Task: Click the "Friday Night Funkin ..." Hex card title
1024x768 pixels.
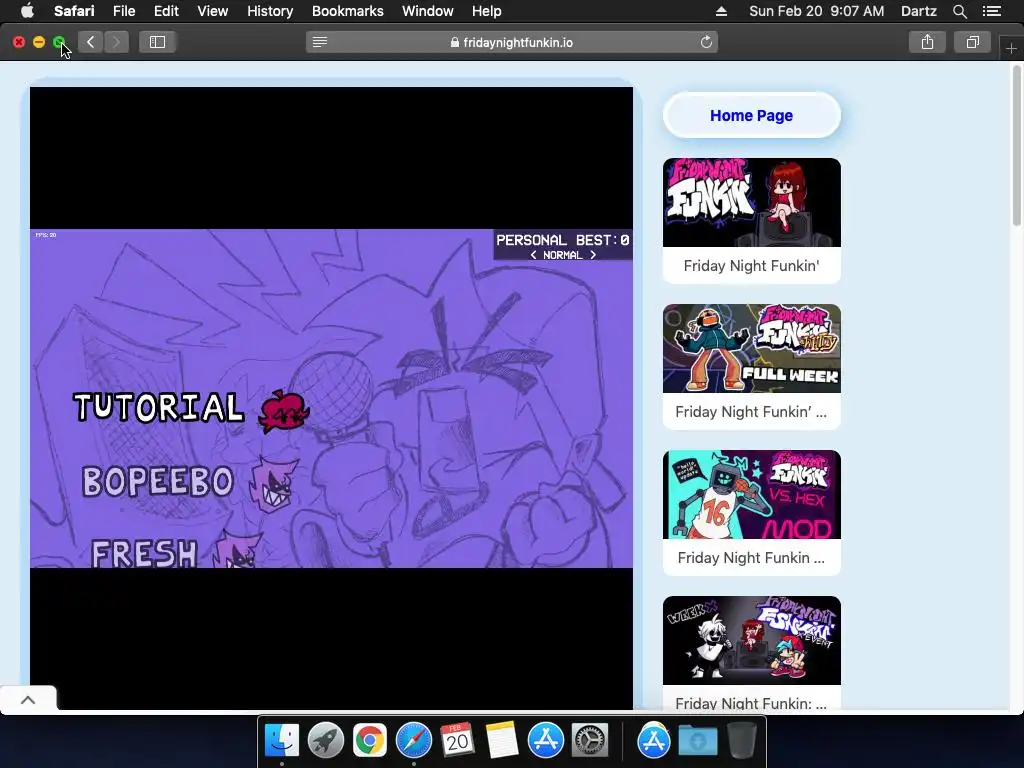Action: click(751, 558)
